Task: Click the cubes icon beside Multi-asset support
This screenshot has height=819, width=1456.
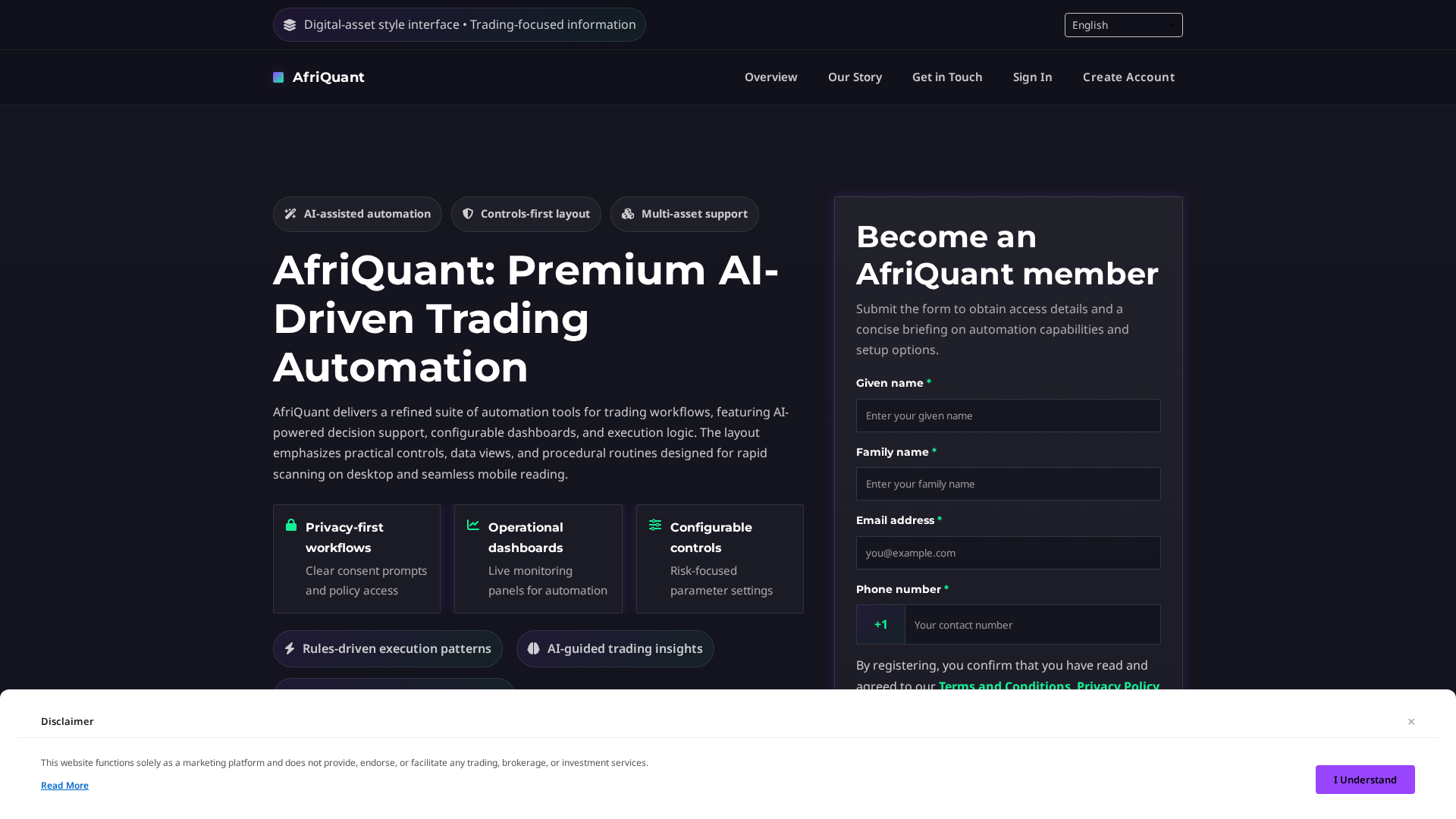Action: 628,214
